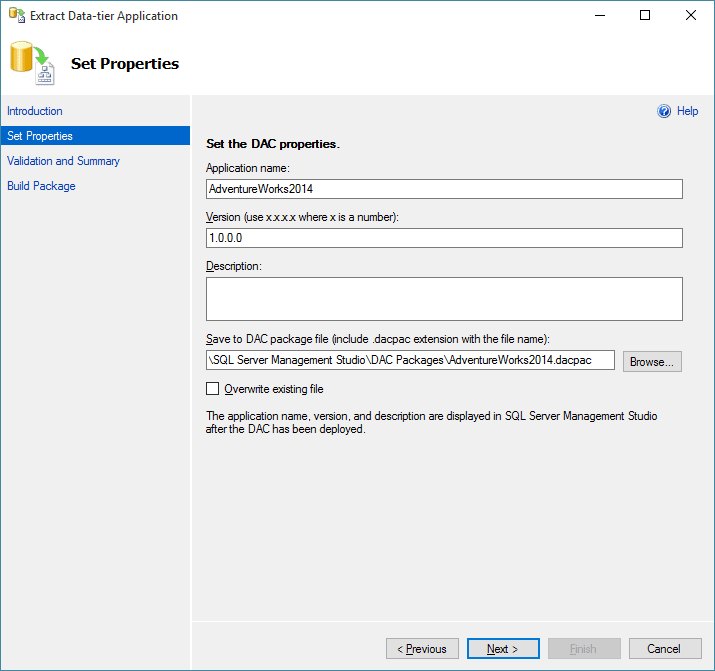This screenshot has width=715, height=671.
Task: Click the database extract wizard icon
Action: coord(32,63)
